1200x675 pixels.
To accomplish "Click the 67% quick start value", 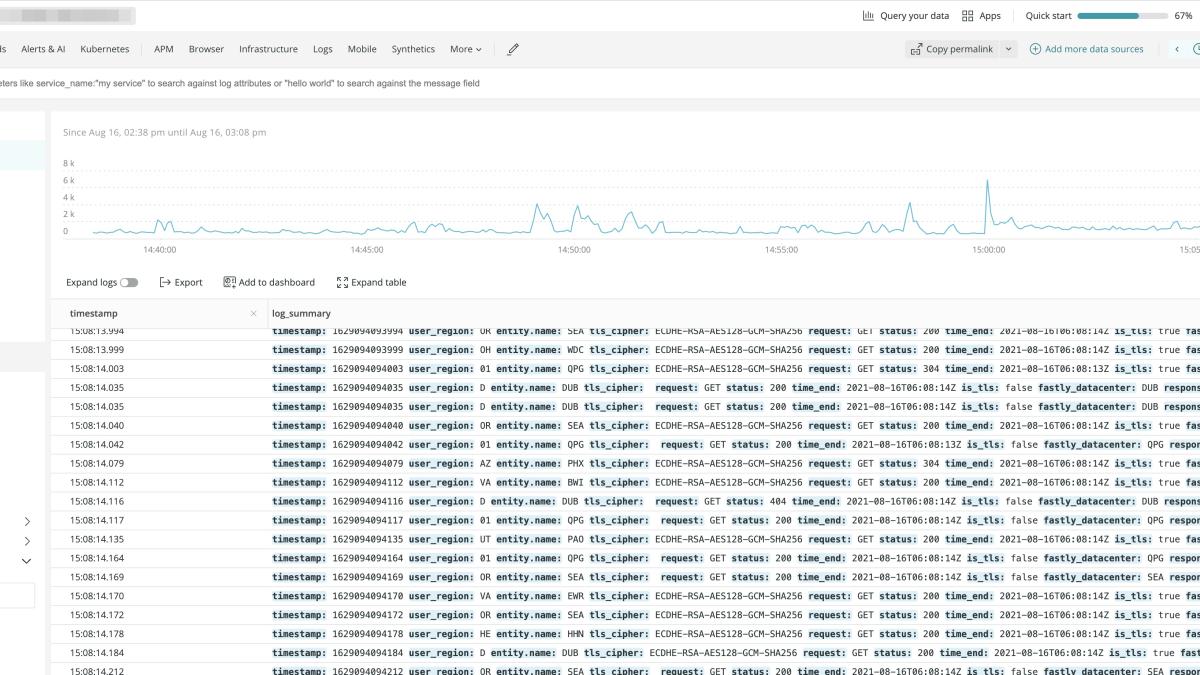I will [x=1183, y=16].
